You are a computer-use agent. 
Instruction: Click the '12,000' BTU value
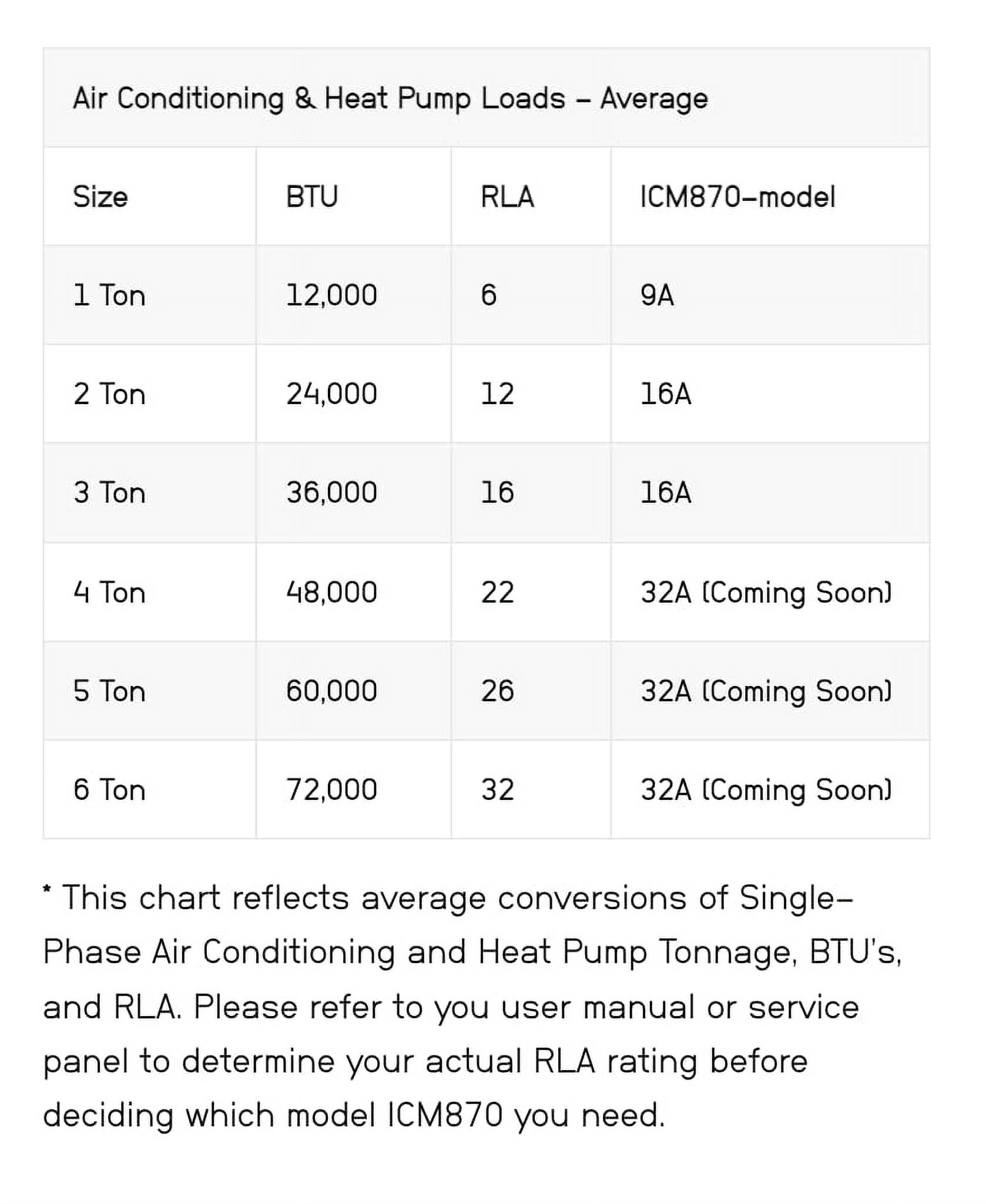tap(331, 295)
